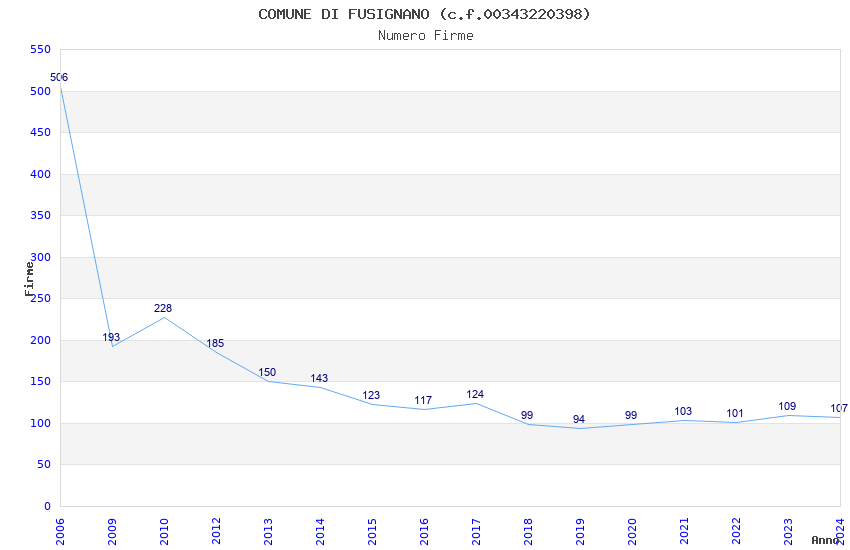Click the 2006 year axis label

coord(60,532)
